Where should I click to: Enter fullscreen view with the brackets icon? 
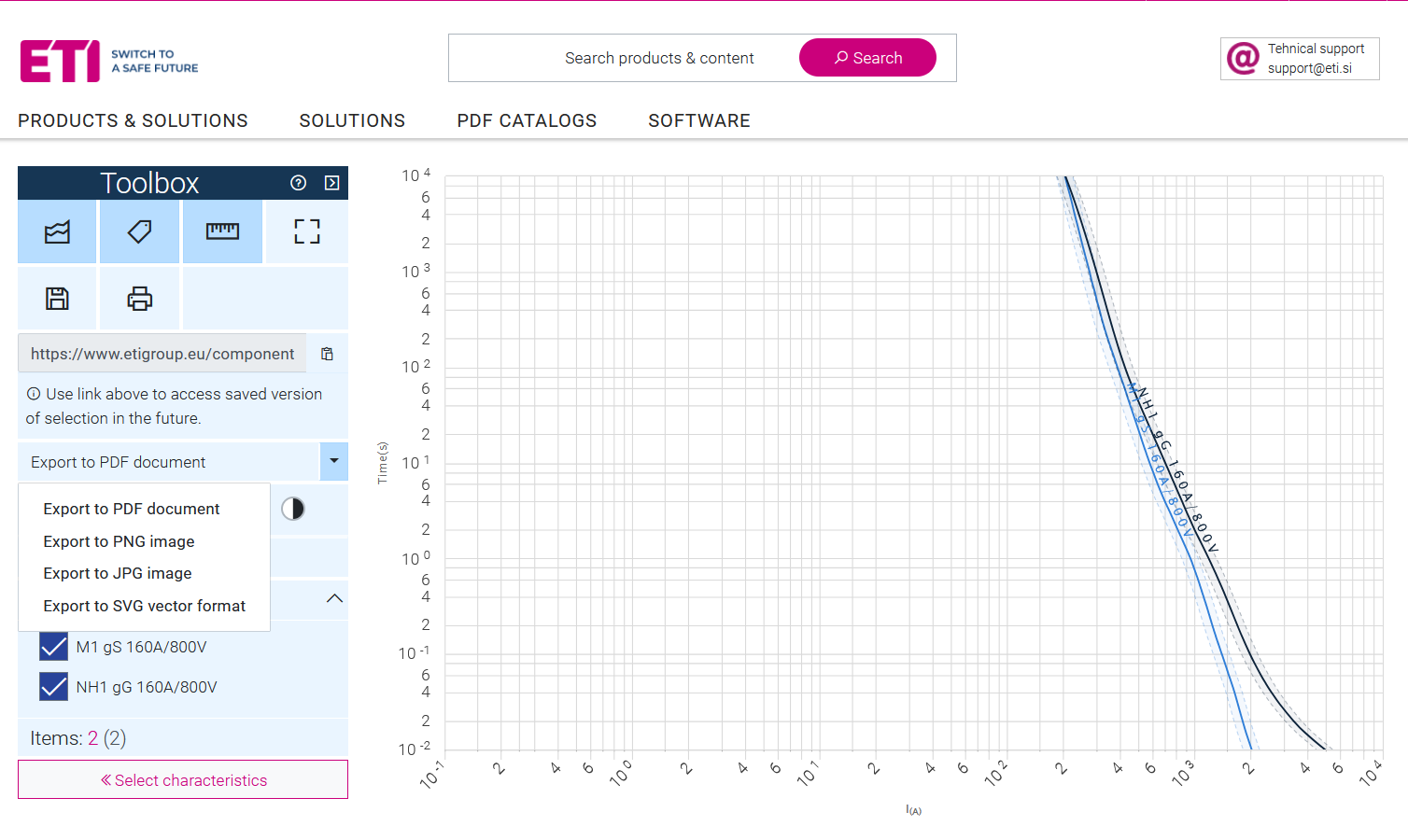coord(306,231)
